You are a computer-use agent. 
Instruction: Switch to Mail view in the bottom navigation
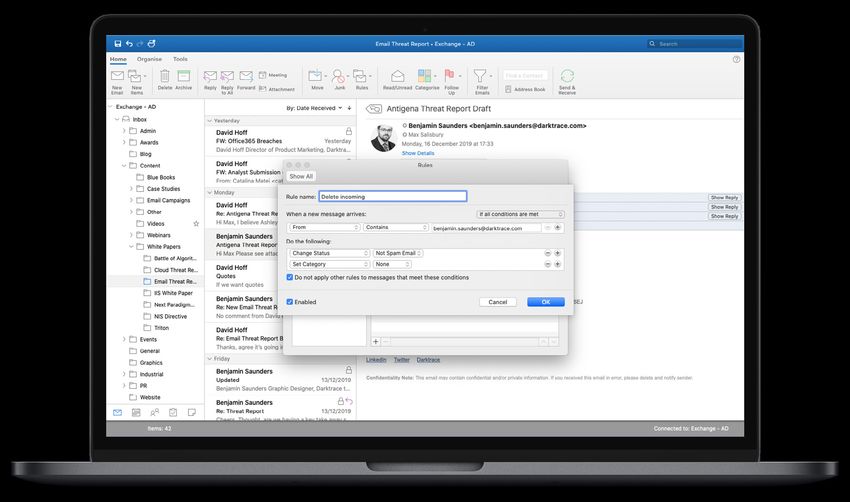[118, 413]
